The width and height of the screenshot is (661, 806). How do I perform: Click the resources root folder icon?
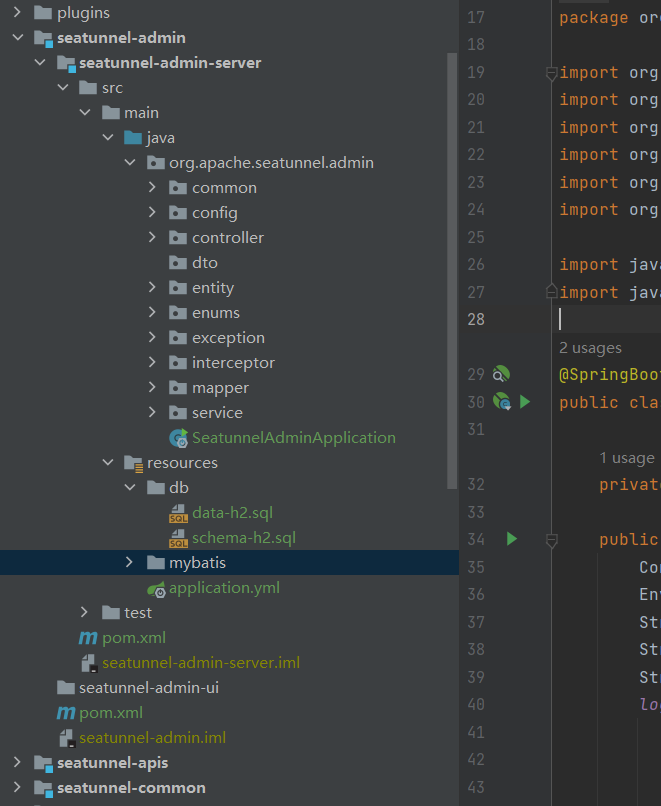(x=134, y=464)
